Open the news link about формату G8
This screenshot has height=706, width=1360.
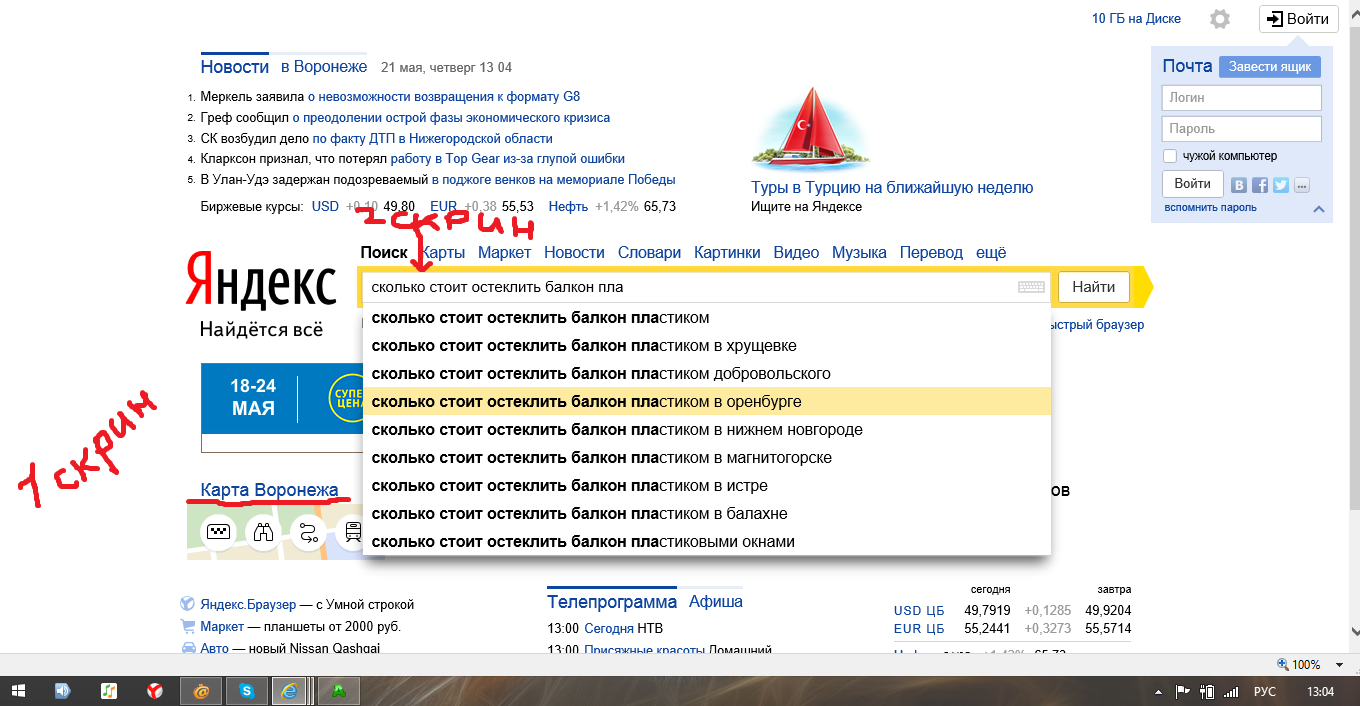pyautogui.click(x=444, y=97)
